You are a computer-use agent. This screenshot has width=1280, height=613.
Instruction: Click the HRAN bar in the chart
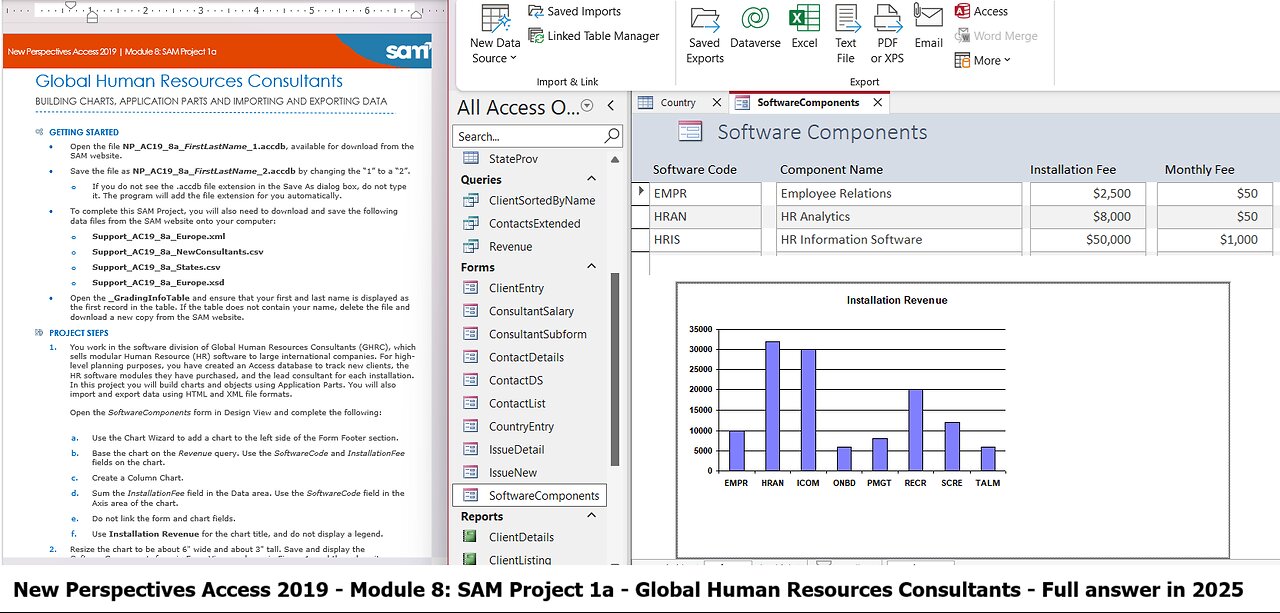pyautogui.click(x=772, y=406)
